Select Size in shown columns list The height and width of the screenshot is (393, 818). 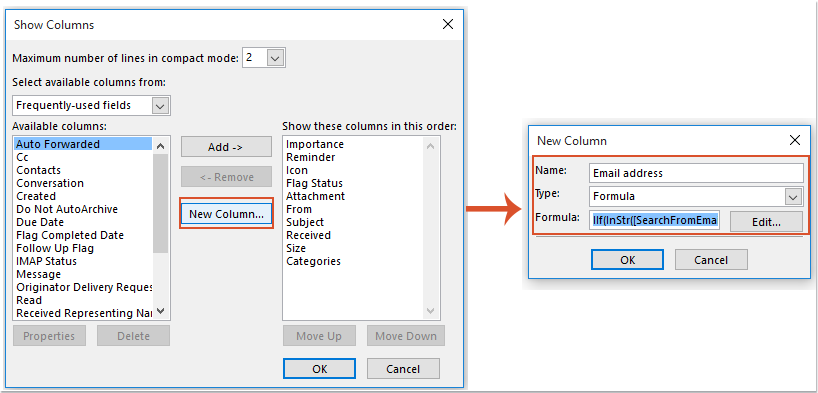click(353, 248)
